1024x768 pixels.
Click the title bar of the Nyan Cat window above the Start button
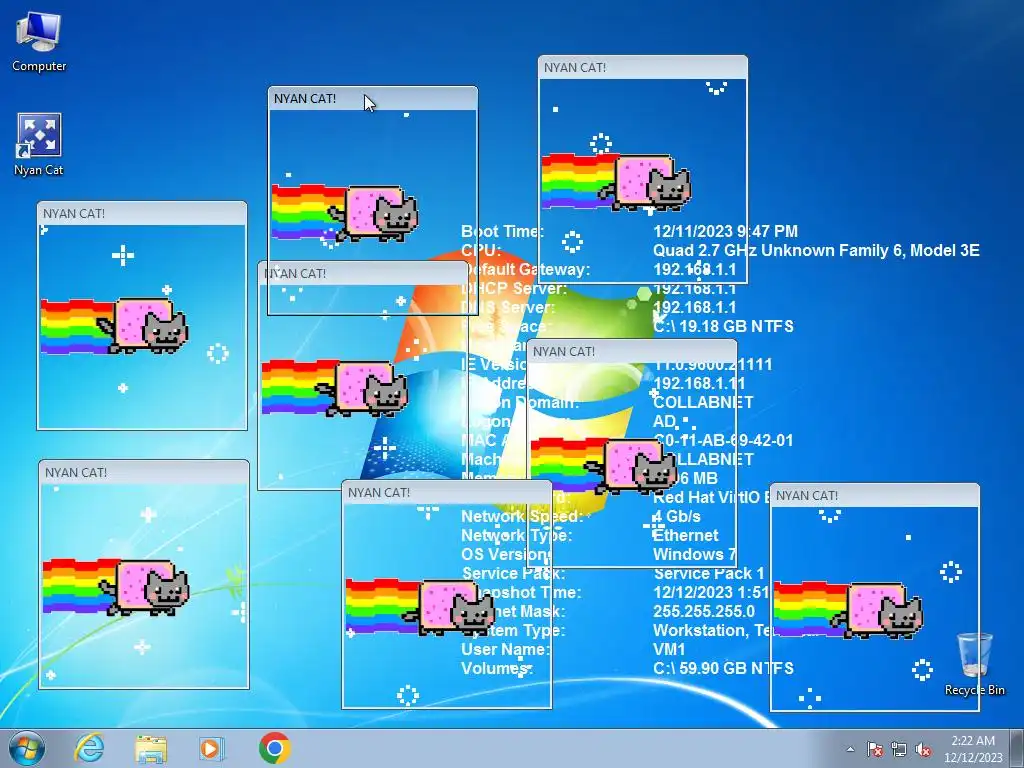[x=144, y=473]
